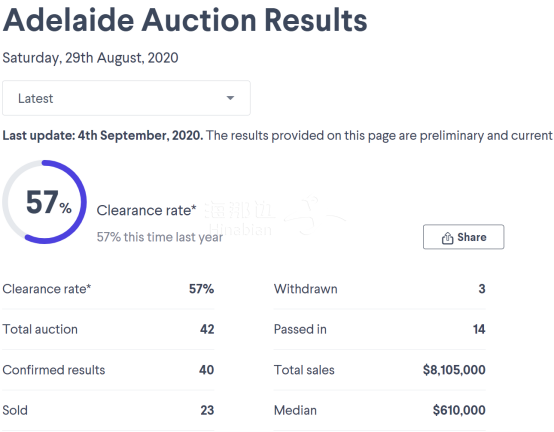Click the Passed in row value 14

point(479,329)
